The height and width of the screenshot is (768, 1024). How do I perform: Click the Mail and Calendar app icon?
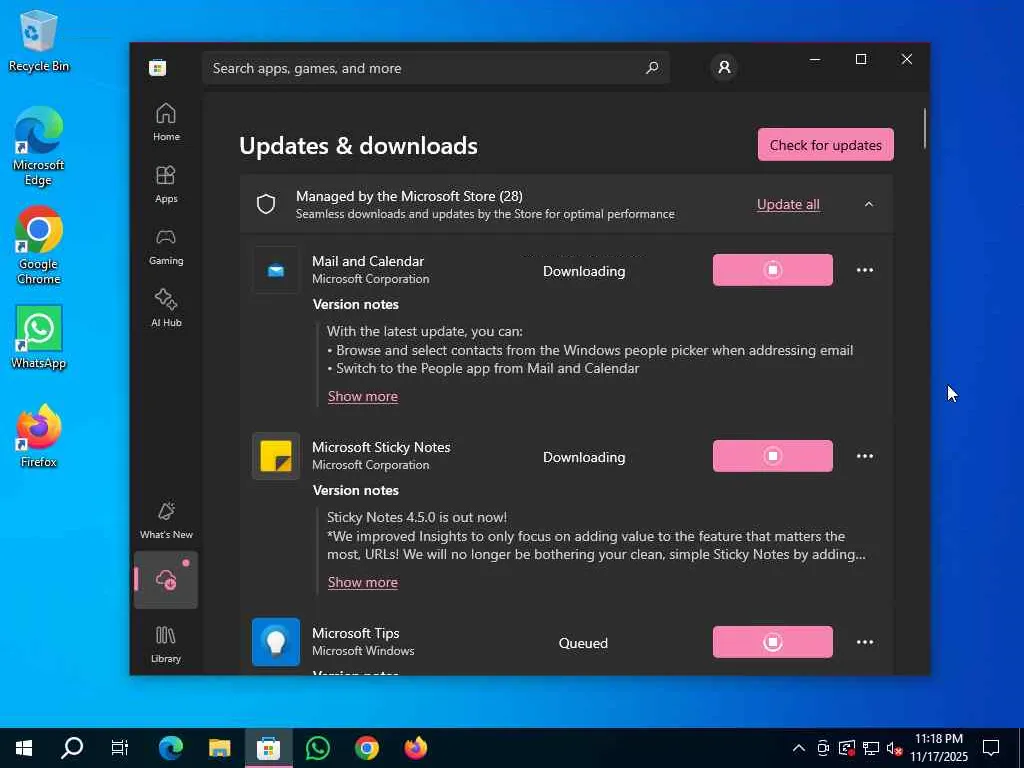coord(276,270)
